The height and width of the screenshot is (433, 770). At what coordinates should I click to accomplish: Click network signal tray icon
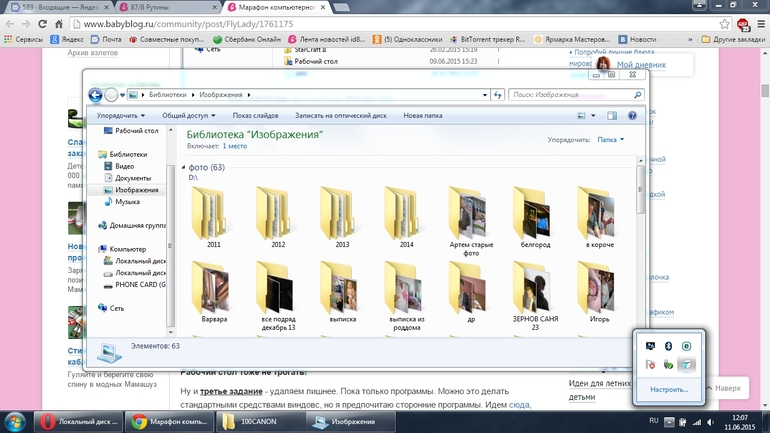pos(697,422)
